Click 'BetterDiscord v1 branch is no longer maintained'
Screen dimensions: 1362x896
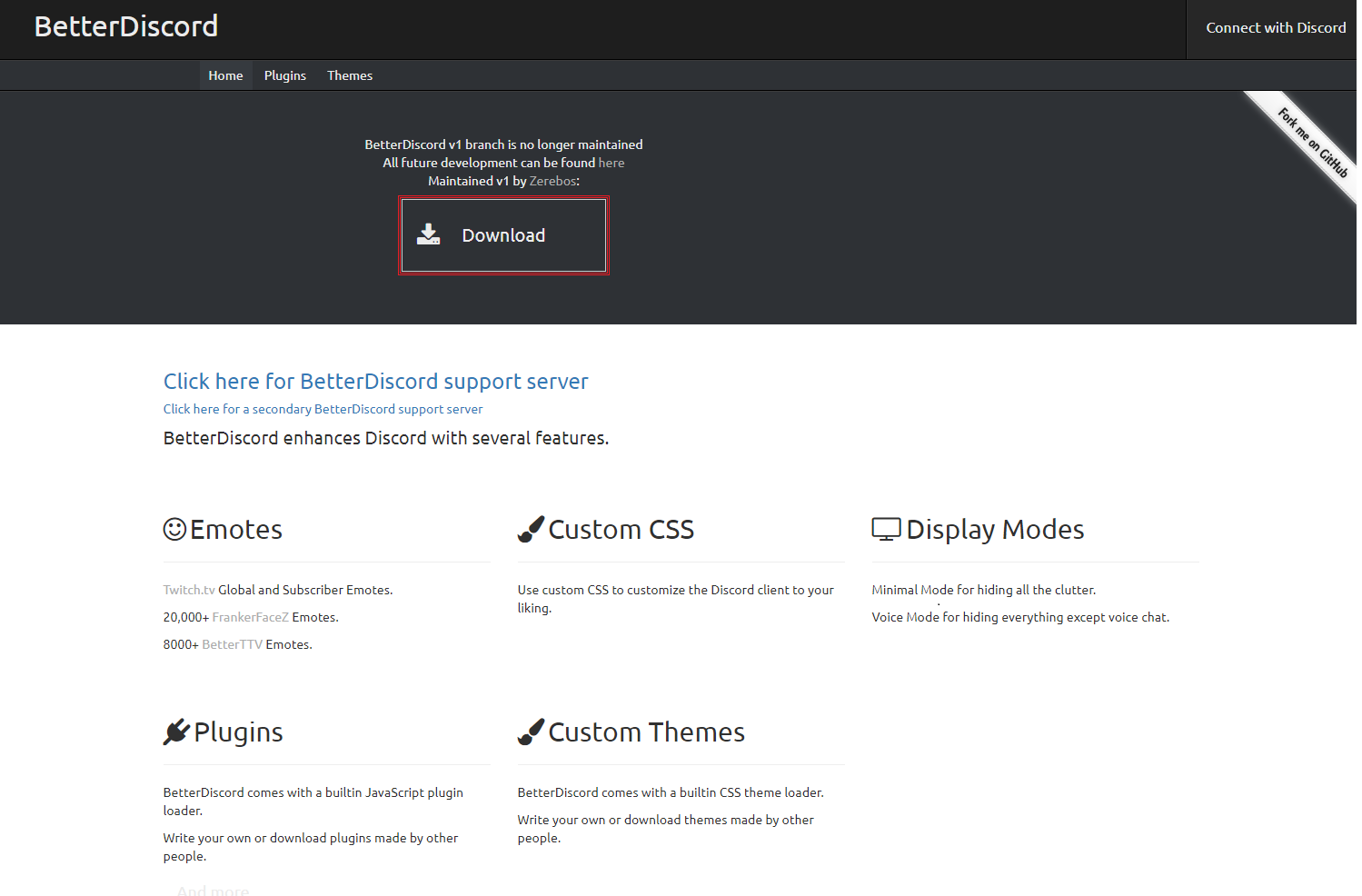(x=503, y=144)
